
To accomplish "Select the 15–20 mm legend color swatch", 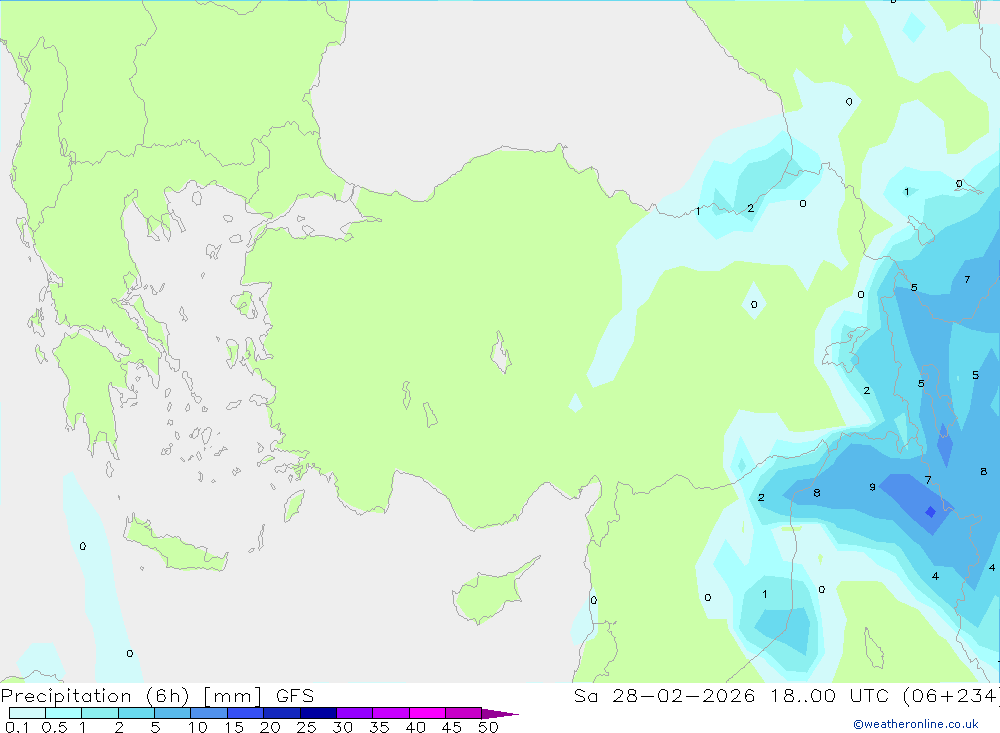I will (246, 713).
